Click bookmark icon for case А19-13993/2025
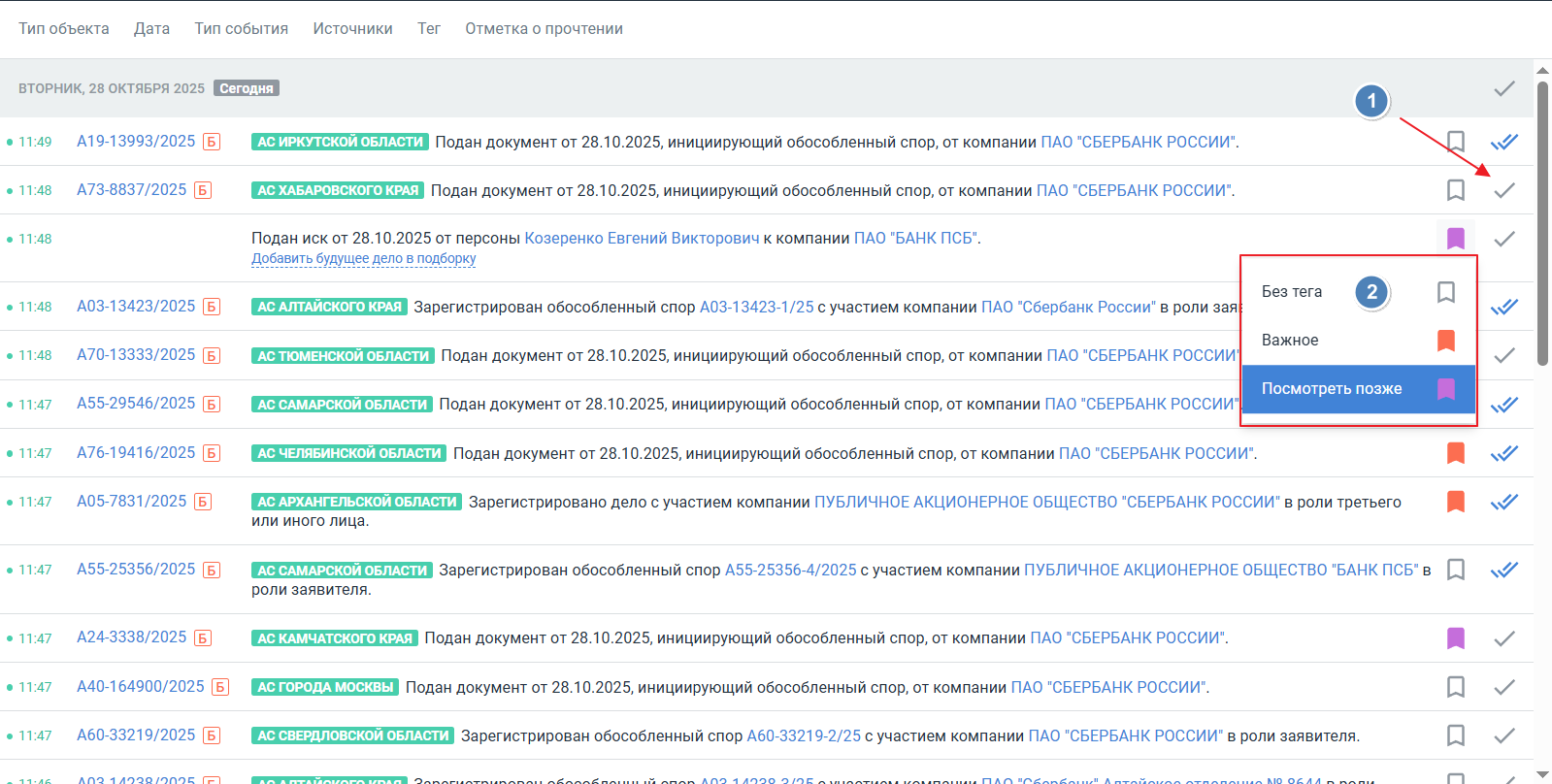The height and width of the screenshot is (784, 1552). point(1455,142)
